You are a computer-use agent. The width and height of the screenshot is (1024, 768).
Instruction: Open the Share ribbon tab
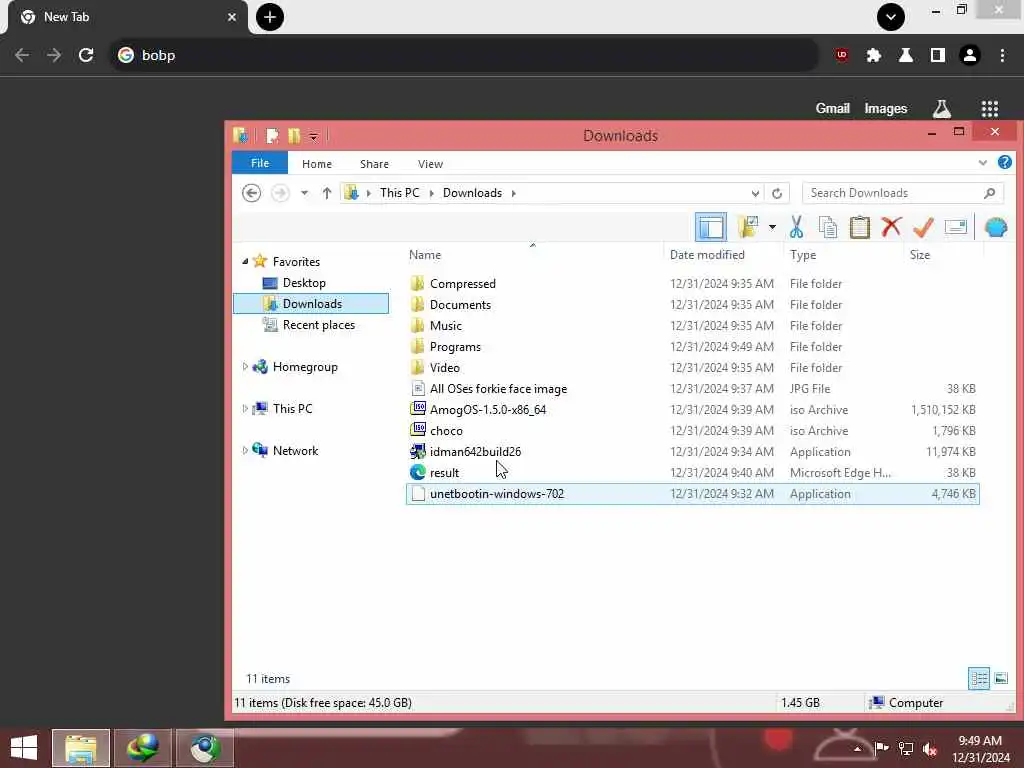[x=374, y=164]
